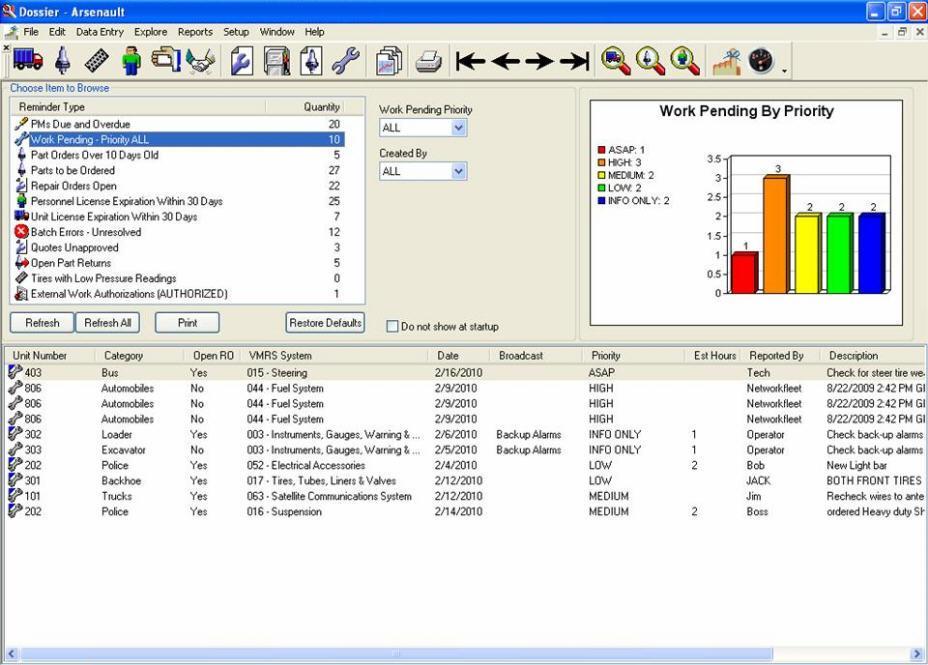The height and width of the screenshot is (665, 928).
Task: Click the chart with ribbon icon
Action: click(x=727, y=62)
